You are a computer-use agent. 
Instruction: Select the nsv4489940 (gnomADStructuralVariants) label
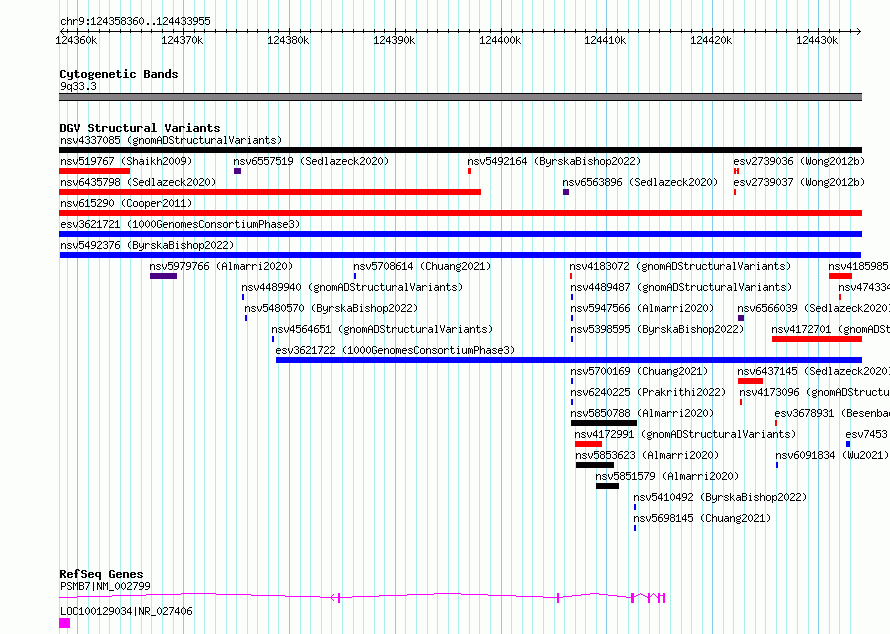(352, 287)
